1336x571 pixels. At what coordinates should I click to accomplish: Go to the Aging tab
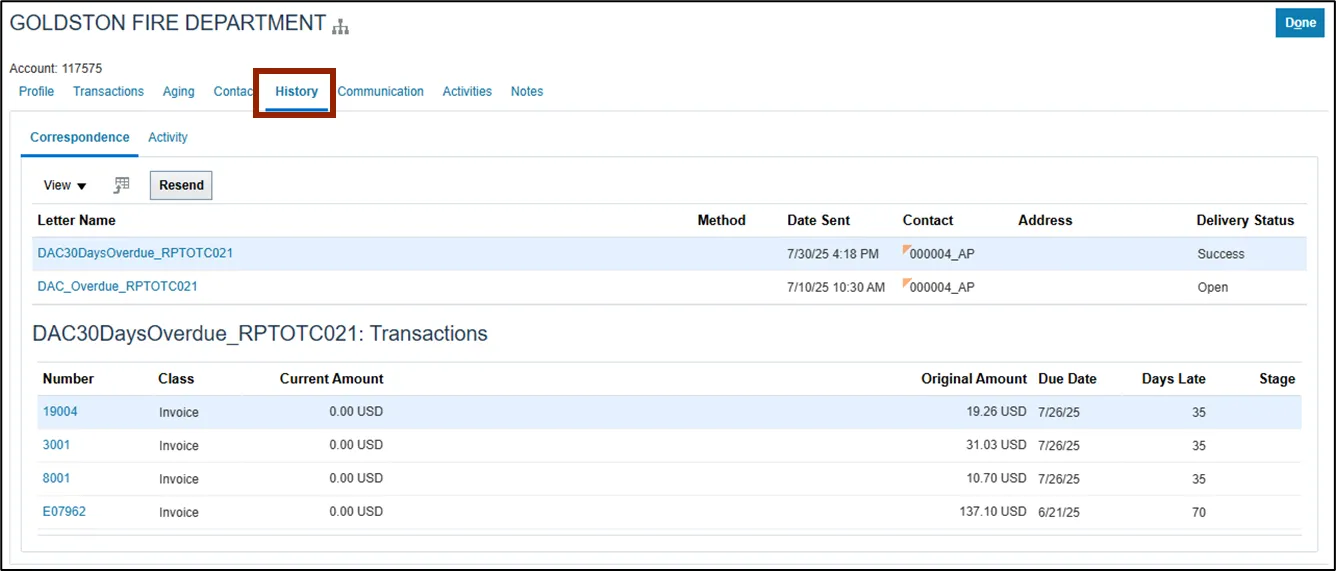179,91
